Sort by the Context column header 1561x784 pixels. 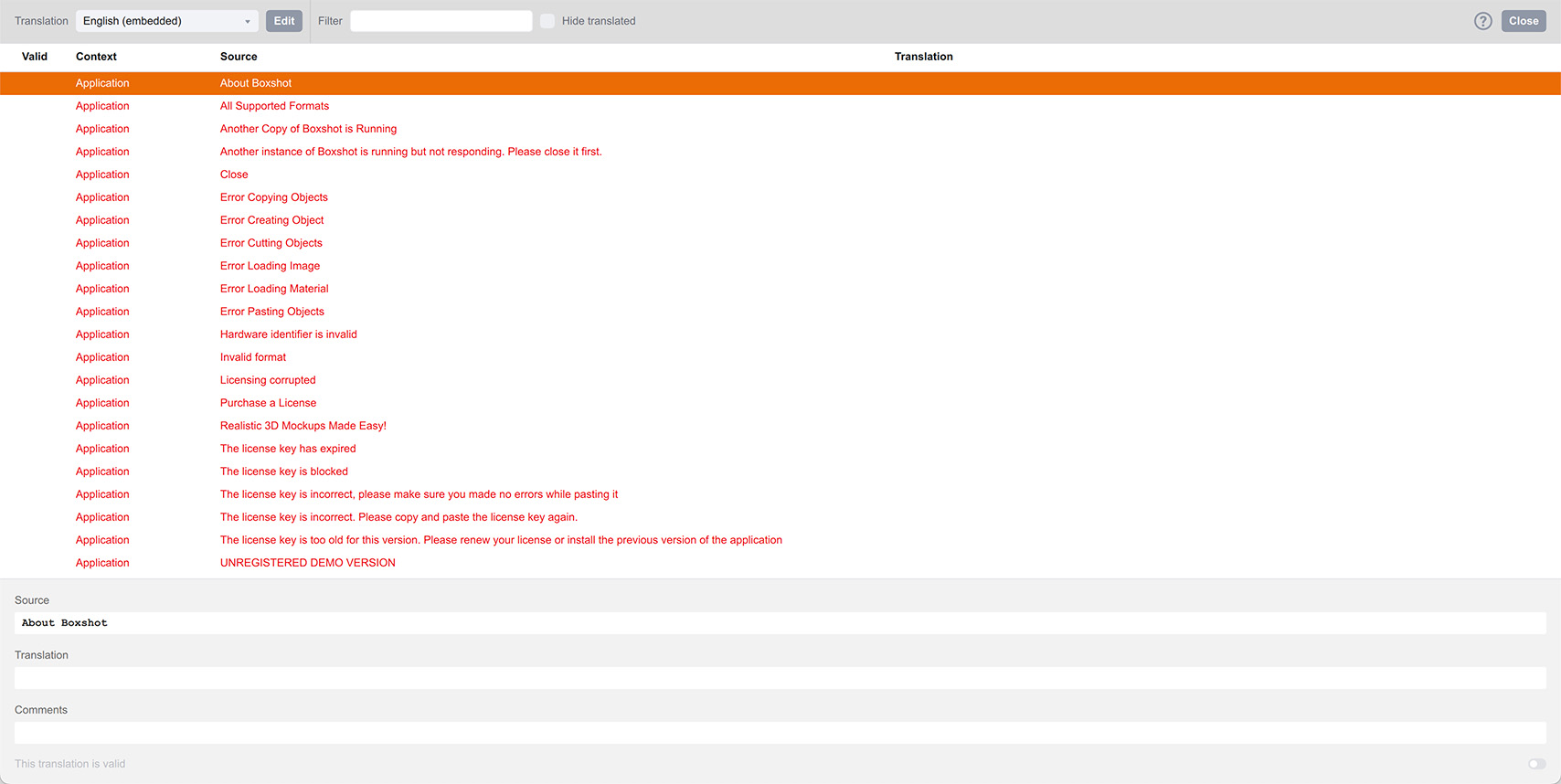96,57
